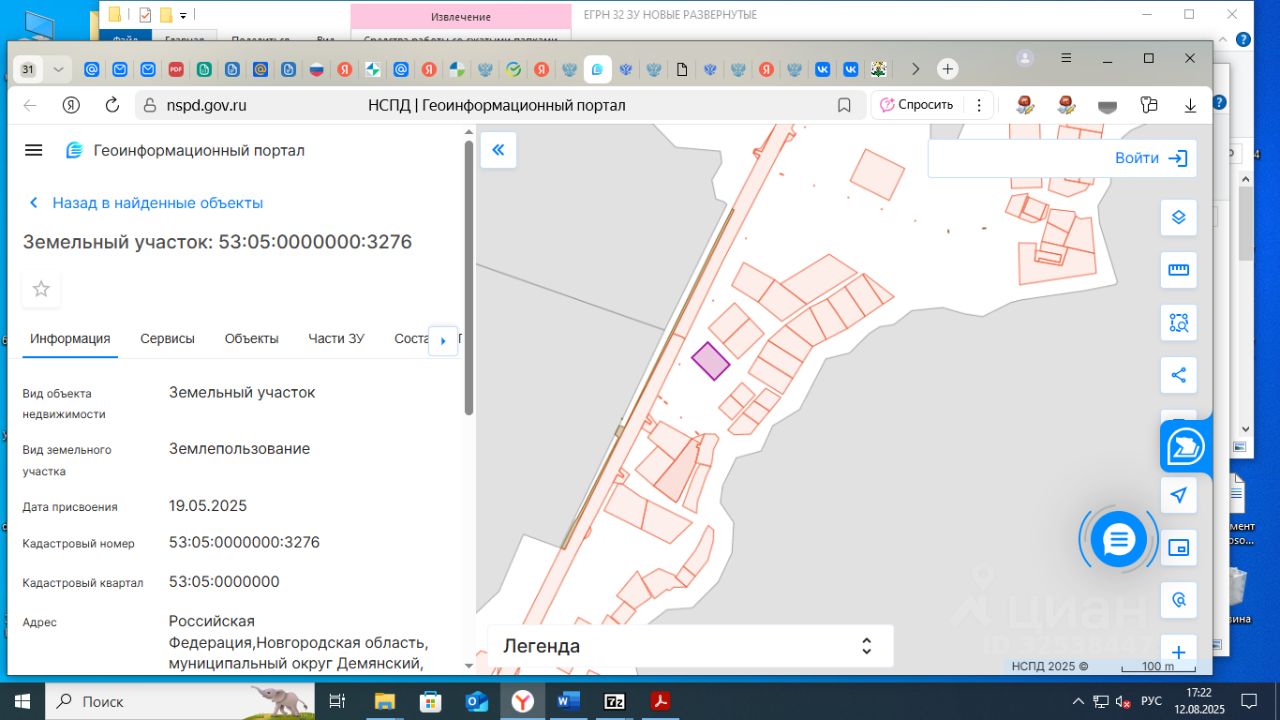This screenshot has width=1280, height=720.
Task: Select the ruler measurement tool
Action: pyautogui.click(x=1178, y=270)
